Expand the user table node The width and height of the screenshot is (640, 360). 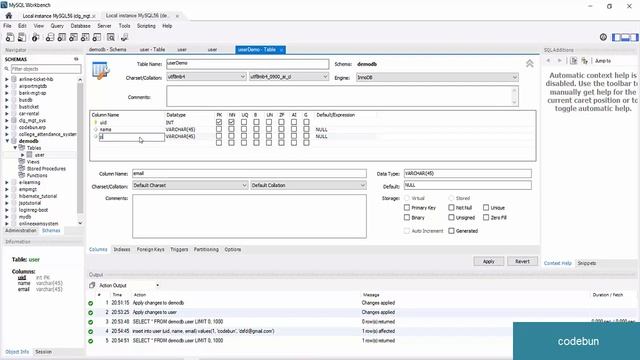[x=22, y=155]
